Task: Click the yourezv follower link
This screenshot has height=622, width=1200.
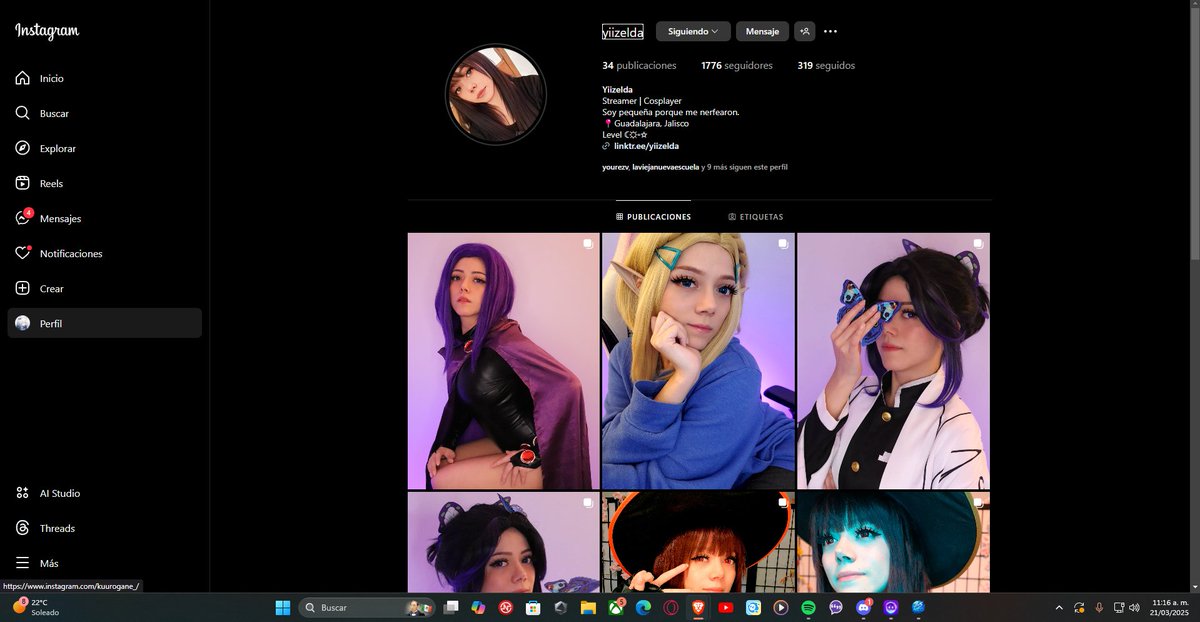Action: tap(615, 167)
